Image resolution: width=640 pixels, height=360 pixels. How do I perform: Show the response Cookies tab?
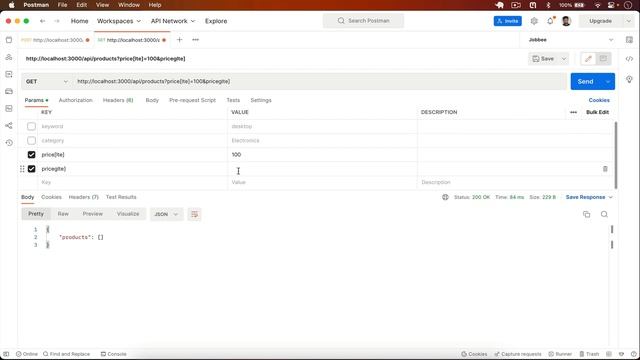(x=51, y=197)
